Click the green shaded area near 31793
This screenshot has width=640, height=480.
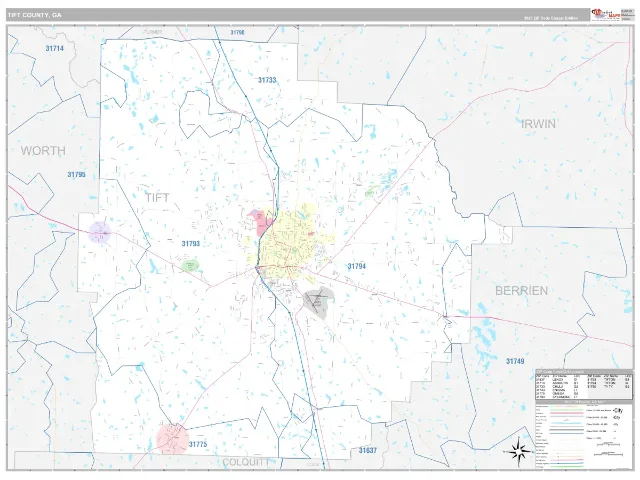(x=190, y=266)
